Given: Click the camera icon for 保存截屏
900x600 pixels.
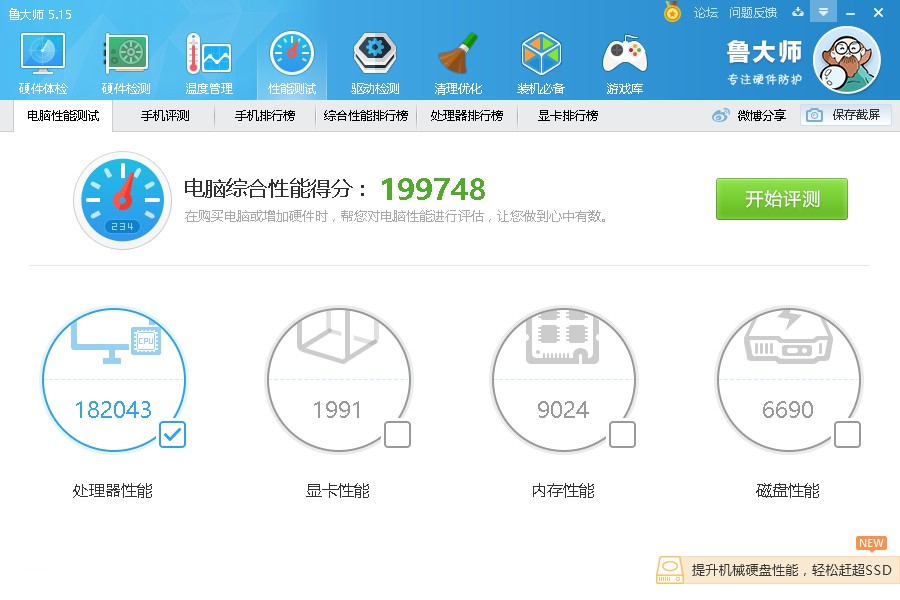Looking at the screenshot, I should pyautogui.click(x=814, y=115).
